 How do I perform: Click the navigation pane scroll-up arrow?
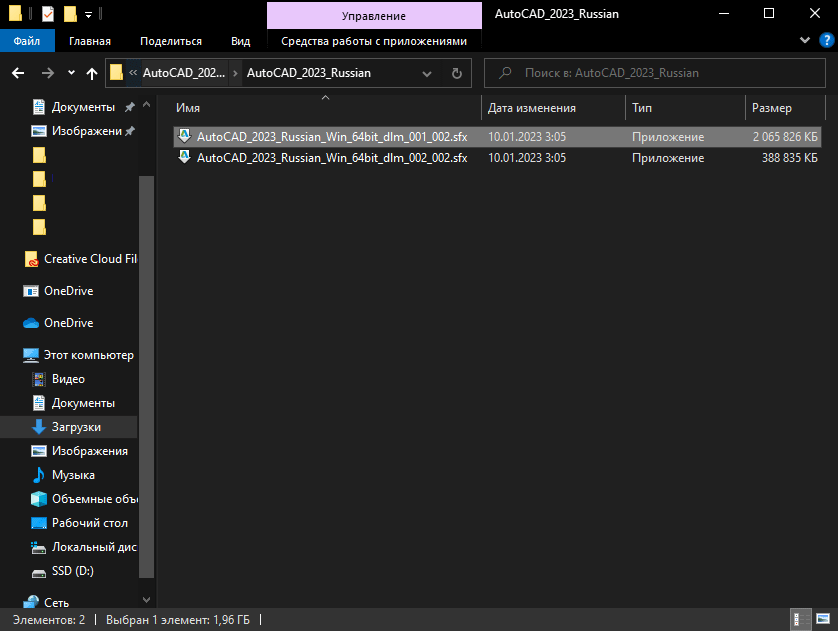click(x=146, y=105)
